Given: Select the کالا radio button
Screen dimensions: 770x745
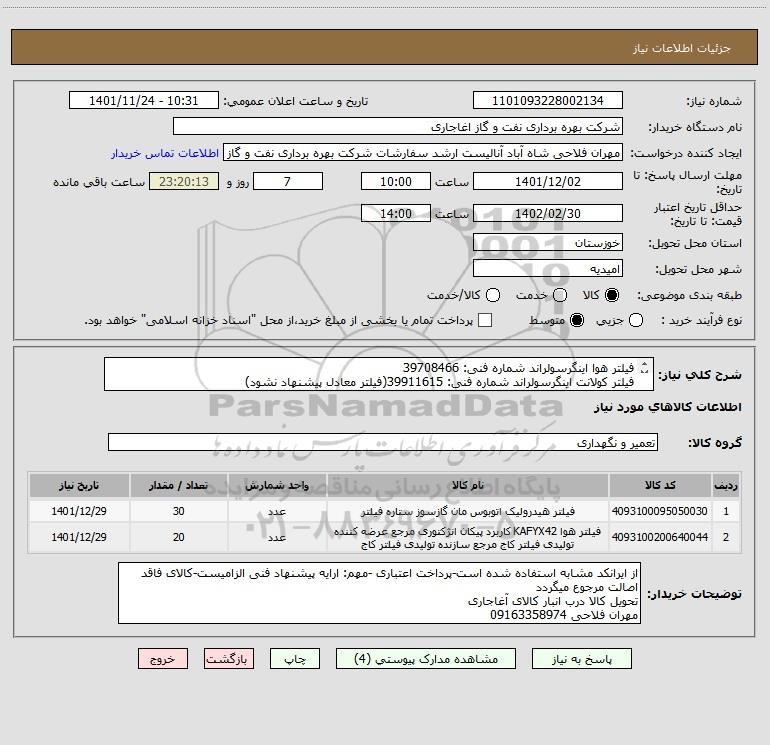Looking at the screenshot, I should pyautogui.click(x=612, y=295).
